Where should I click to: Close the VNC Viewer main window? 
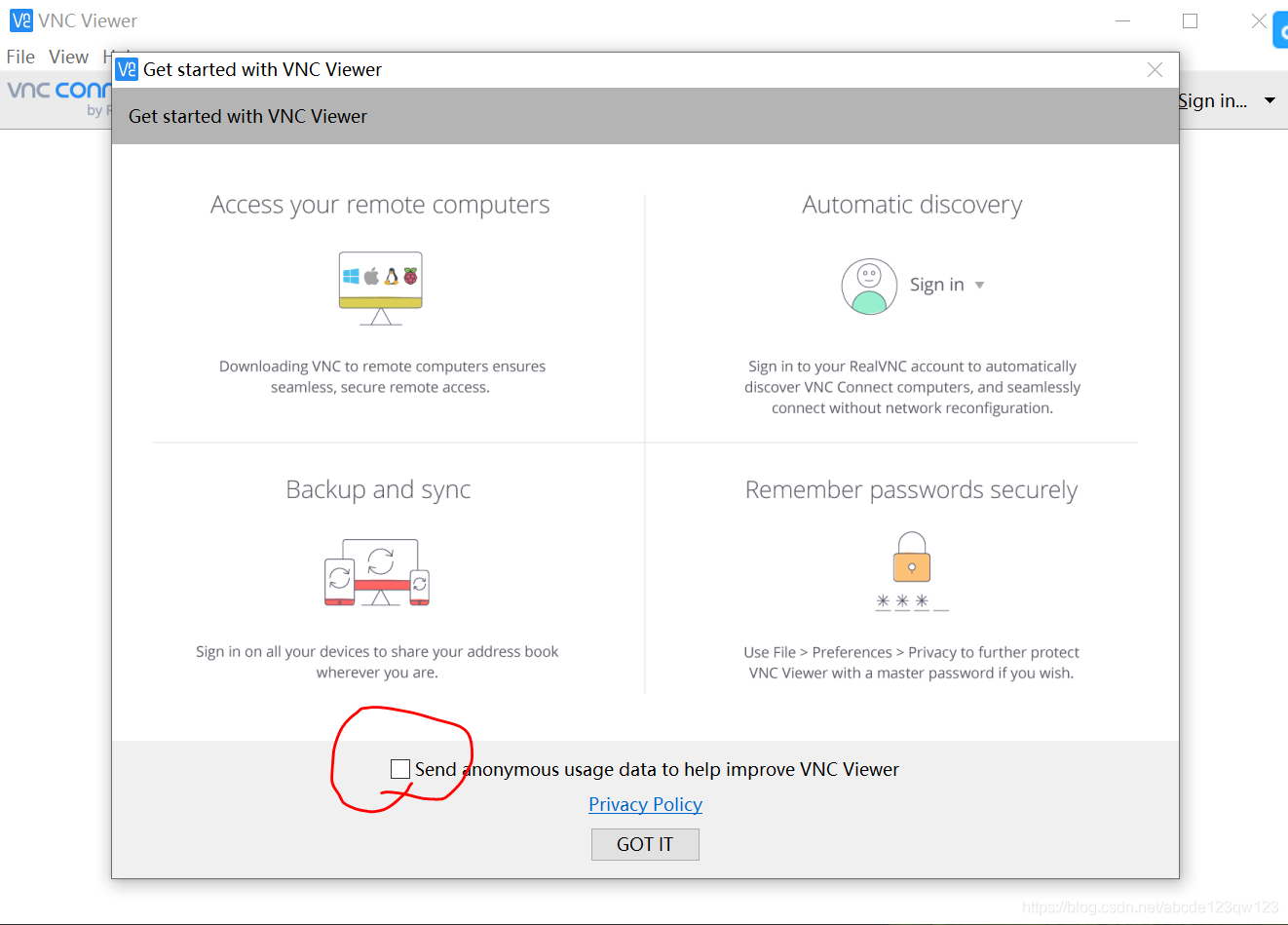tap(1258, 20)
